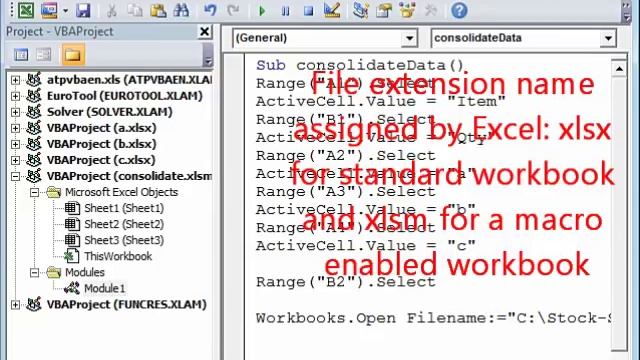Click the Workbooks.Open Filename code line
The width and height of the screenshot is (640, 360).
pyautogui.click(x=433, y=318)
